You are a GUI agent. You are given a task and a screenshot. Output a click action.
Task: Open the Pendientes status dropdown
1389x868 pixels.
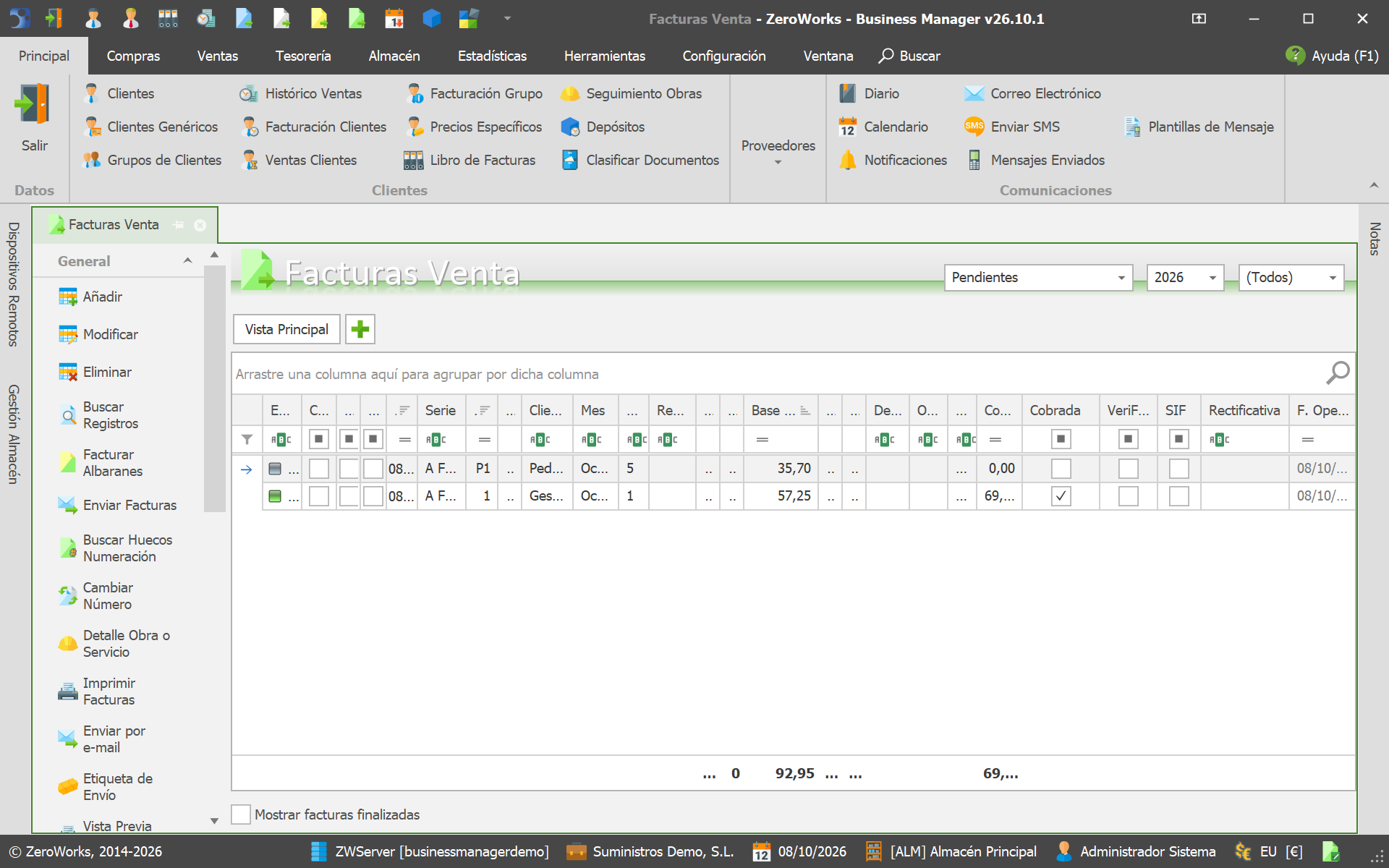point(1038,278)
